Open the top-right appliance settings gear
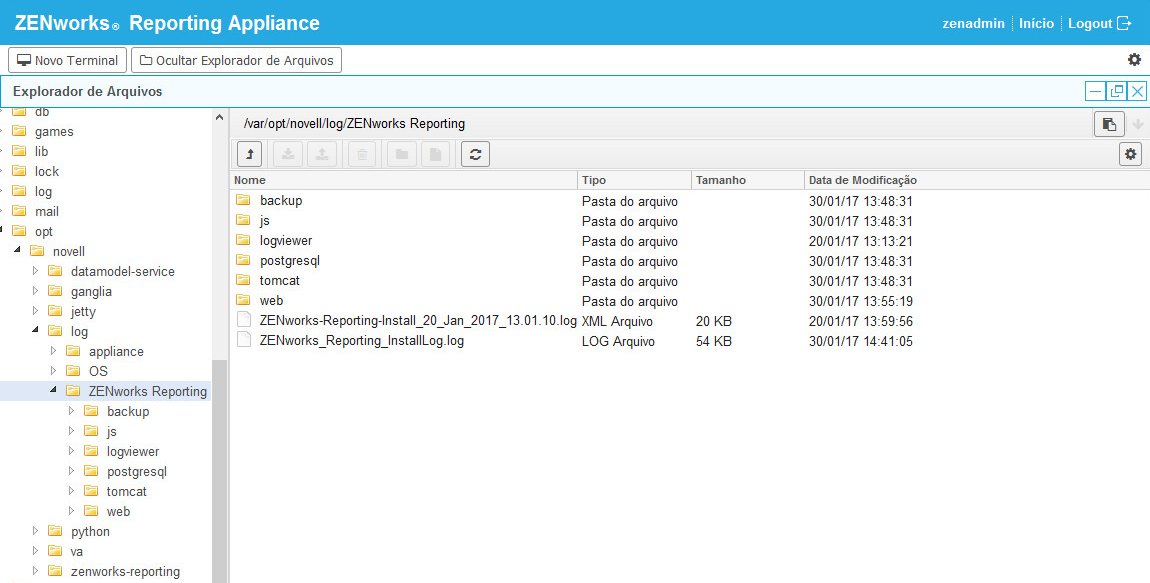Screen dimensions: 1150x583 coord(1134,60)
